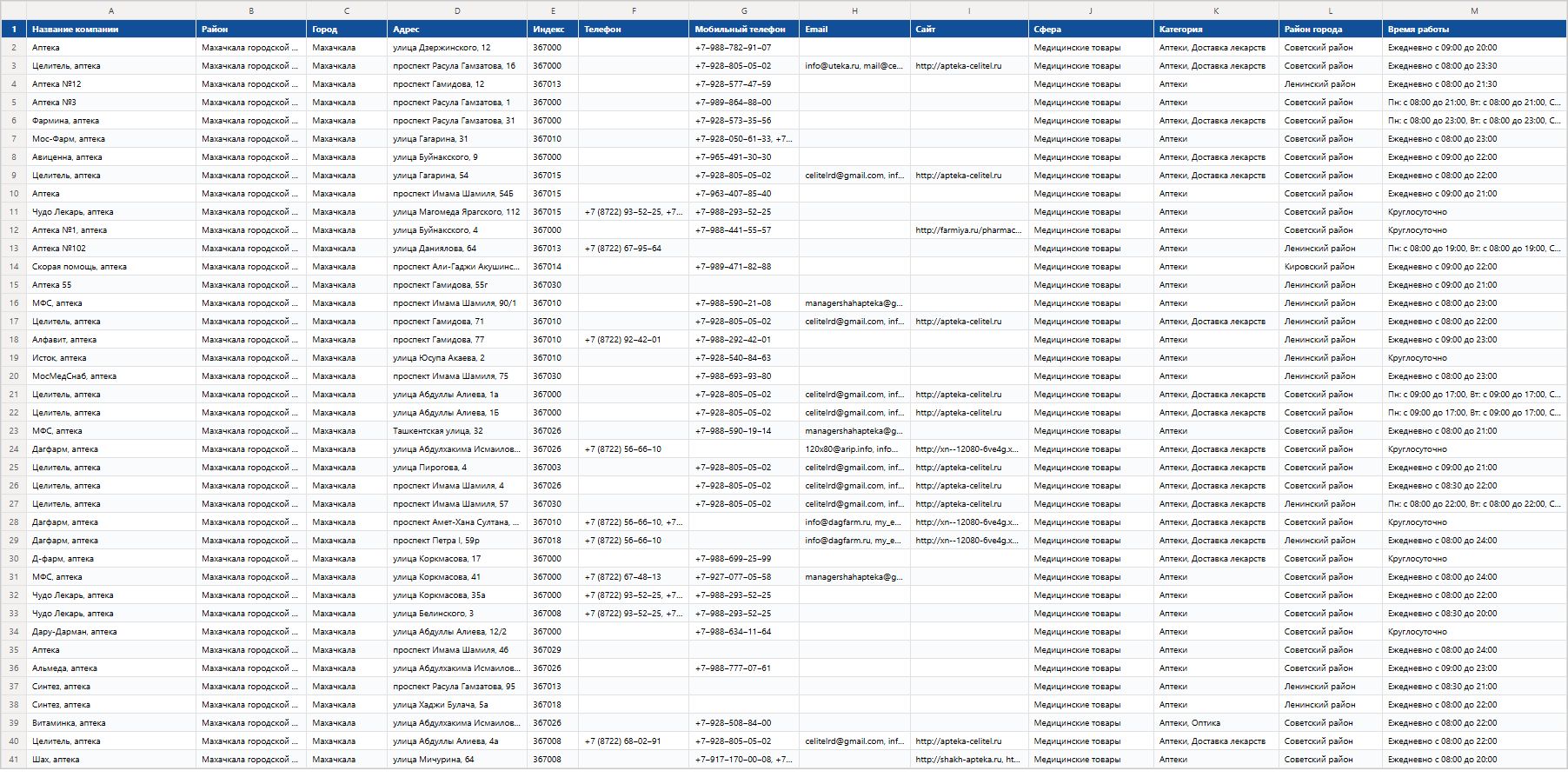Click the site cell 'http://shakh-apteka.ru'

pos(969,760)
